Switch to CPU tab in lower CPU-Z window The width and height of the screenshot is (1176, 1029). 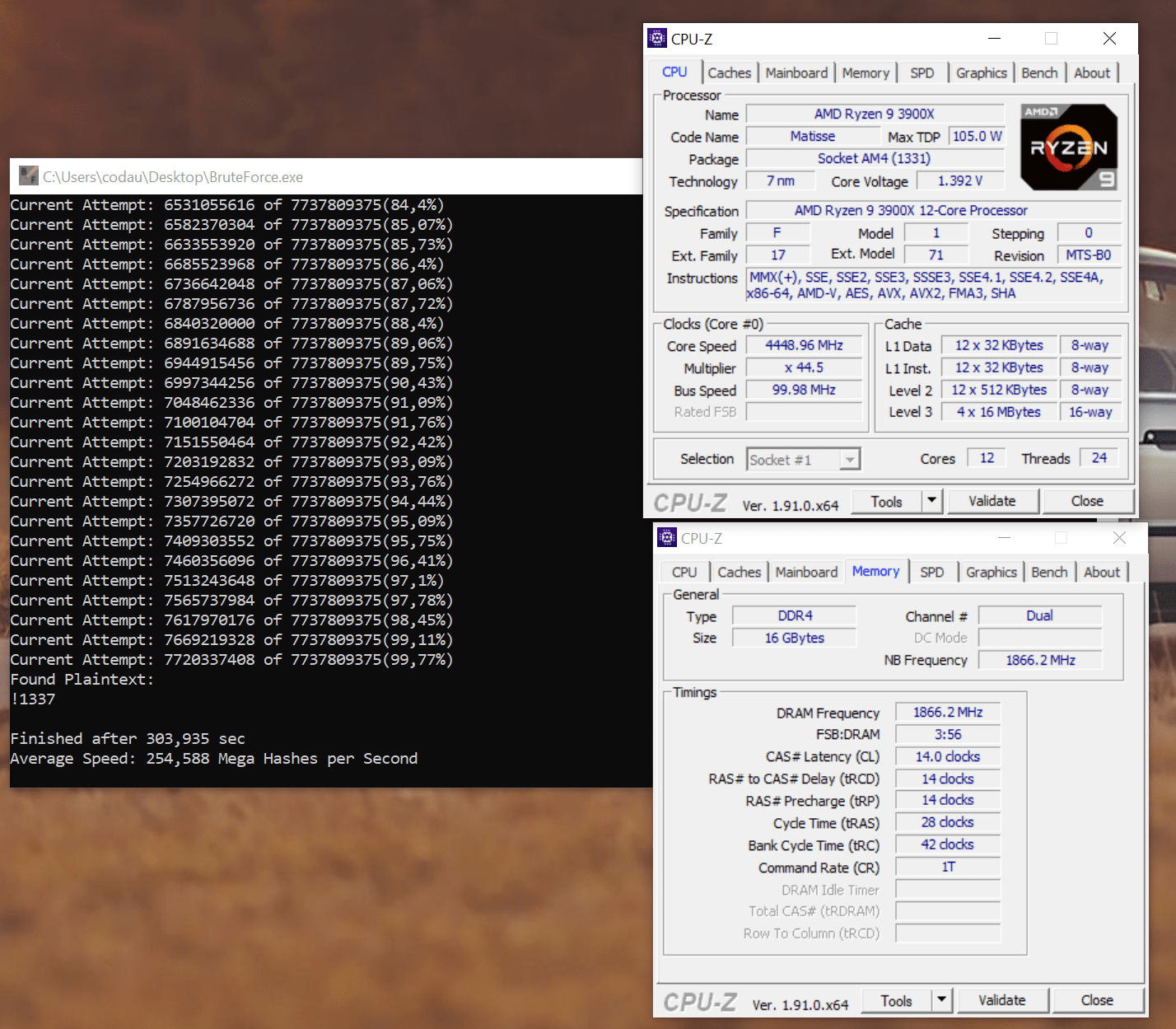[684, 572]
